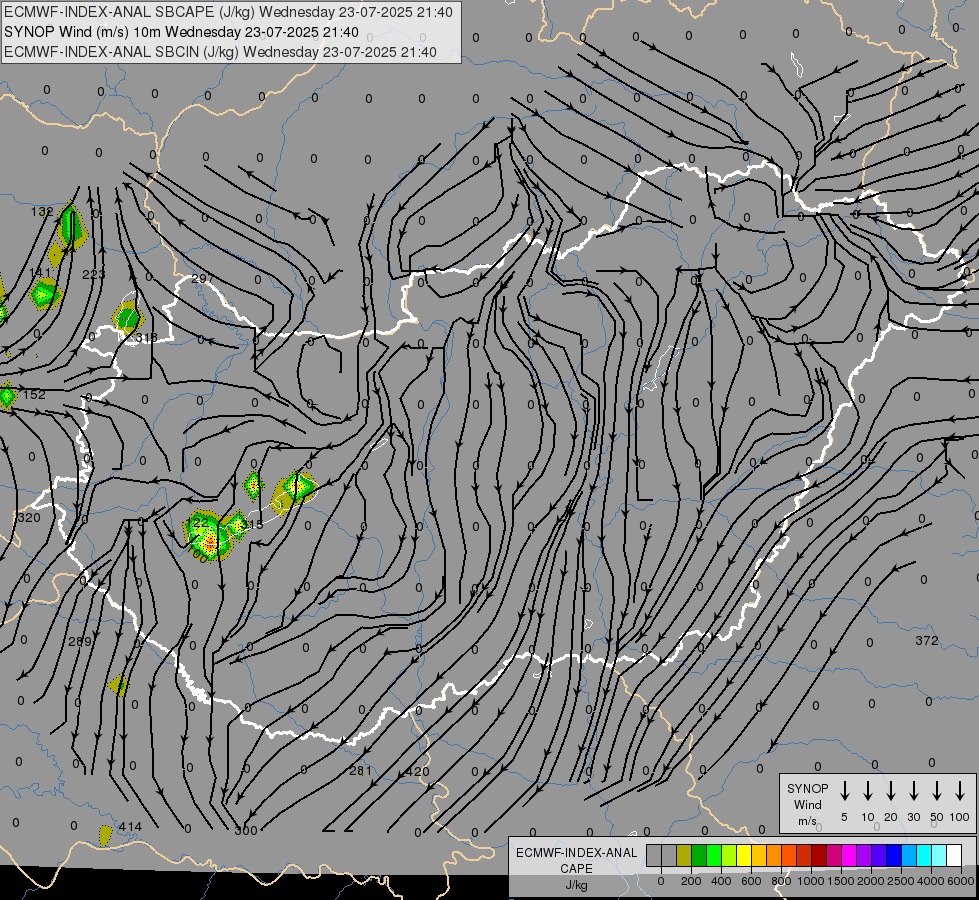Click the 2500 tick label on CAPE scale
Viewport: 979px width, 900px height.
click(x=901, y=881)
